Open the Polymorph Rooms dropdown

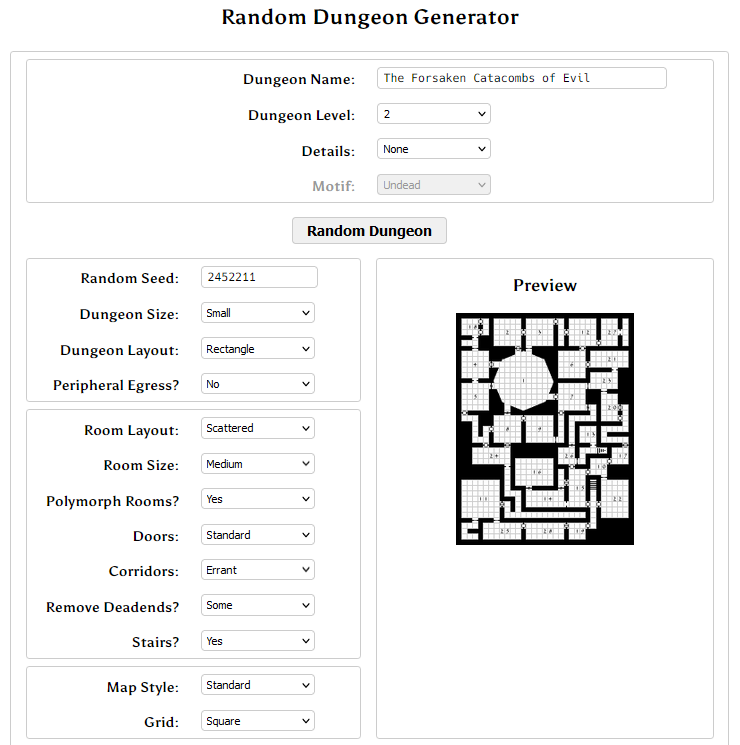(x=258, y=499)
